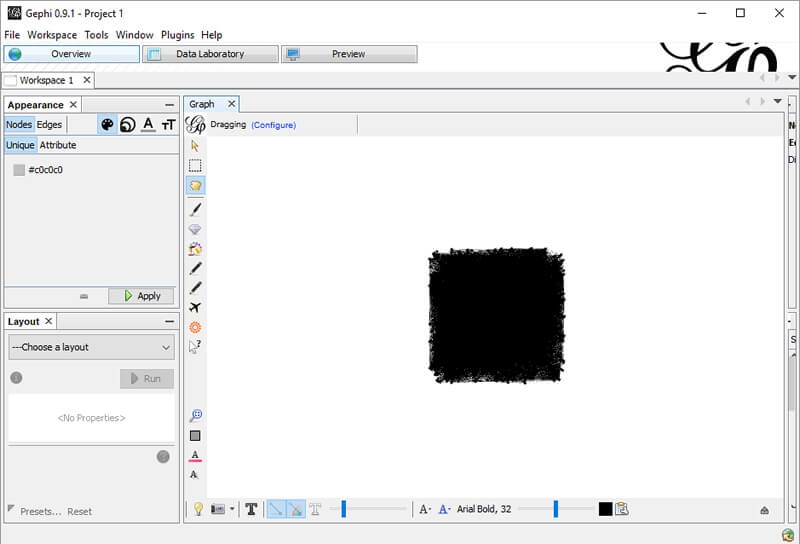This screenshot has height=544, width=800.
Task: Activate the airplane shortest path tool
Action: coord(195,307)
